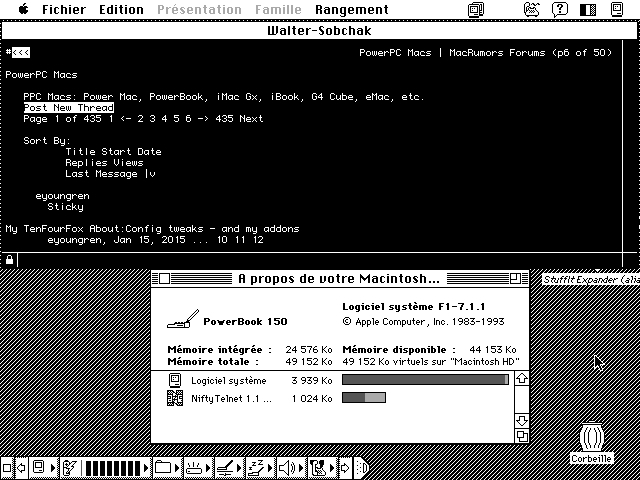Image resolution: width=640 pixels, height=480 pixels.
Task: Expand the File Sharing module arrow
Action: tap(177, 467)
